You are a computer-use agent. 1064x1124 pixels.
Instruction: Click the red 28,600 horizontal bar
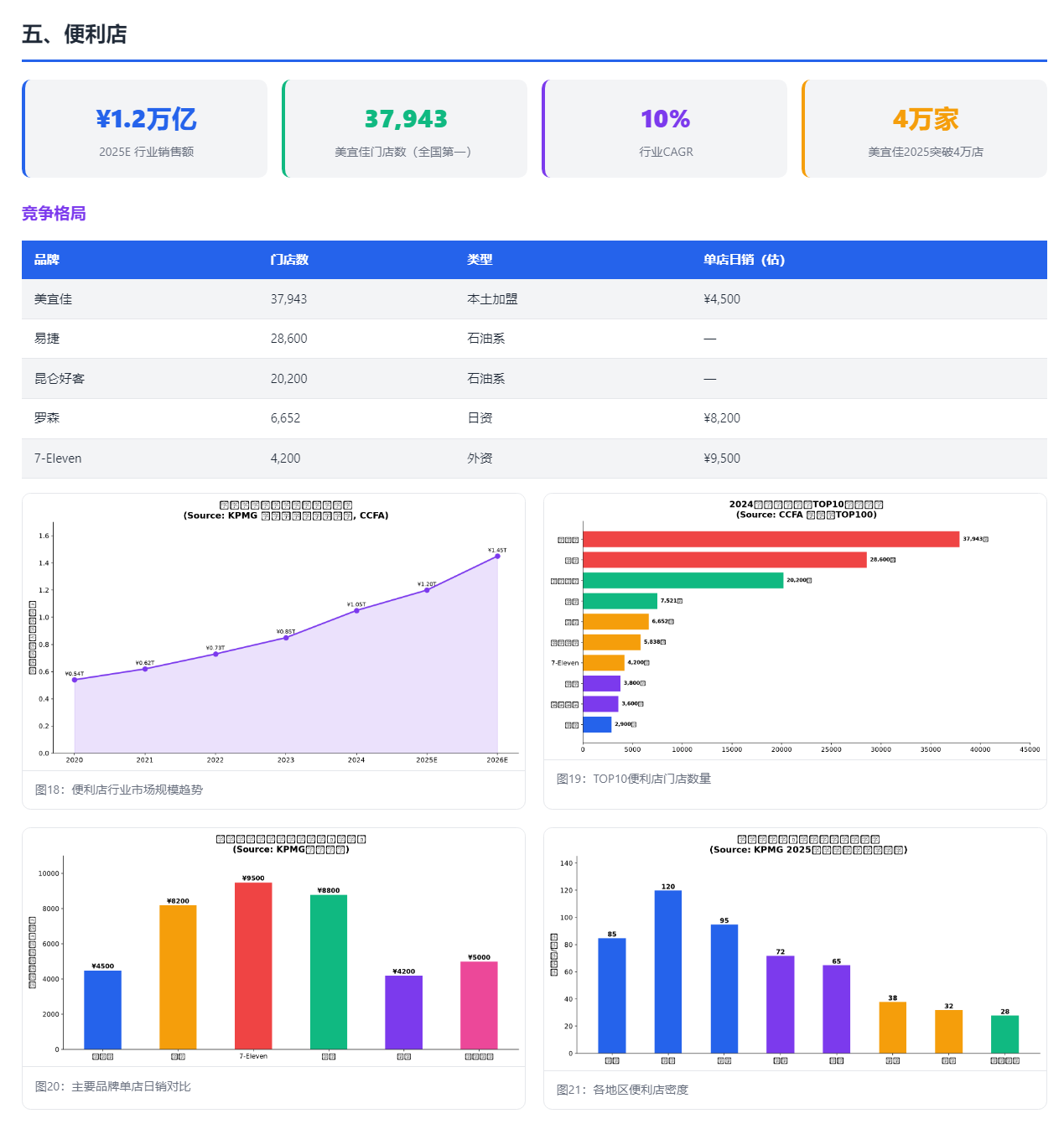pyautogui.click(x=724, y=560)
